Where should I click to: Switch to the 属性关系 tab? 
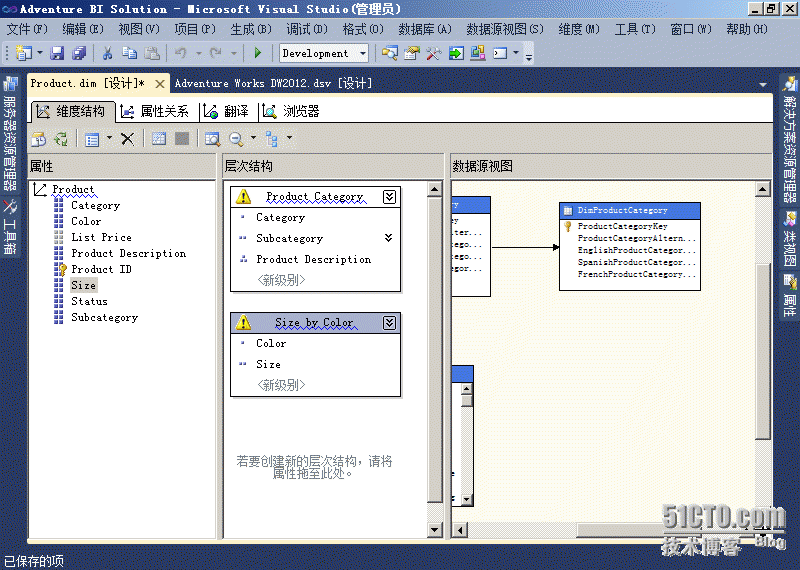[156, 112]
